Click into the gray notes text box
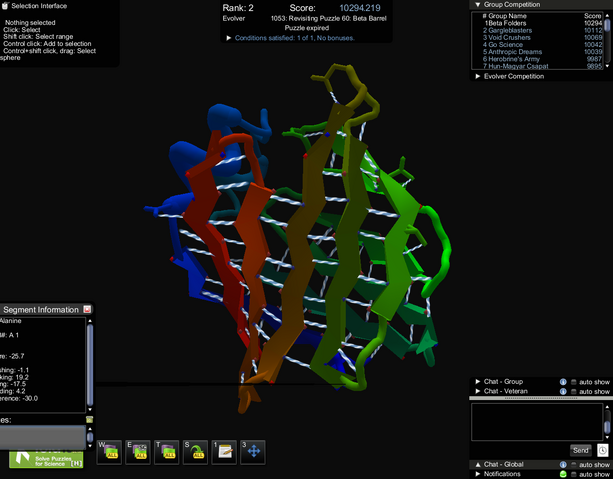 click(43, 437)
